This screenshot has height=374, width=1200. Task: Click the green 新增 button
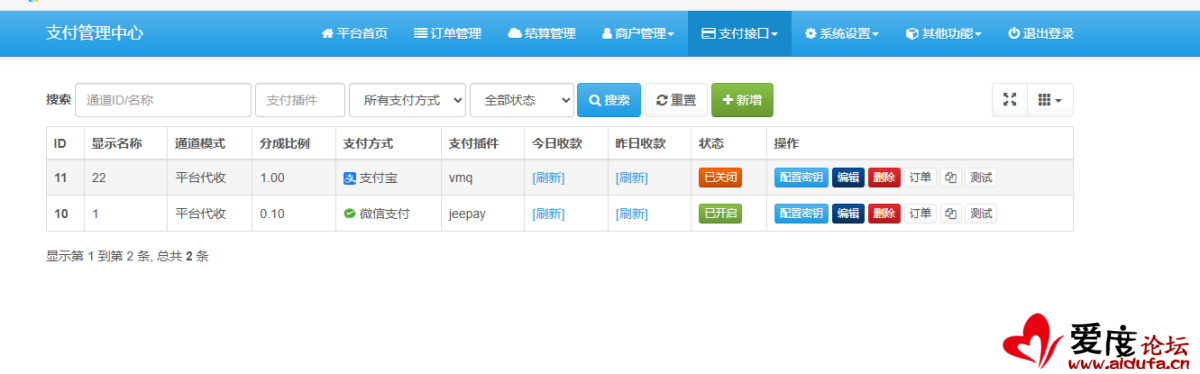[742, 100]
